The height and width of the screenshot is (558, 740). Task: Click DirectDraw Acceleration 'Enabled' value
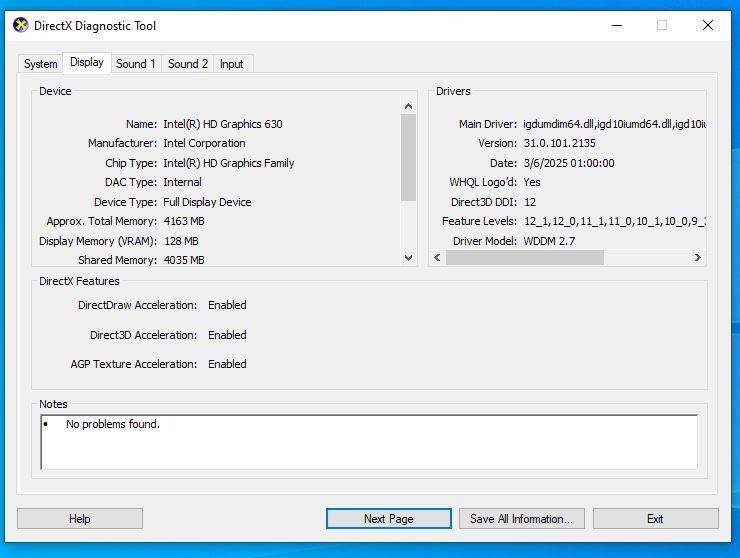(227, 305)
